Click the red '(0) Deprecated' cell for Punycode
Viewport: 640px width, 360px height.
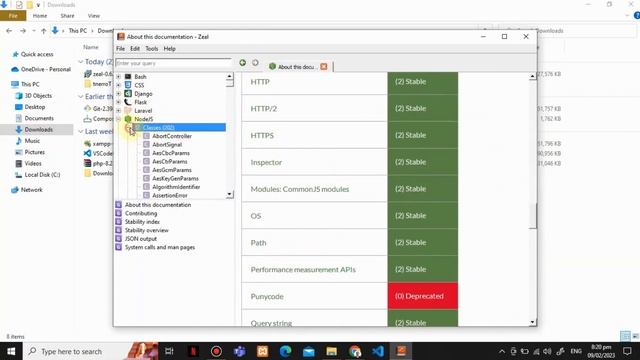(422, 296)
